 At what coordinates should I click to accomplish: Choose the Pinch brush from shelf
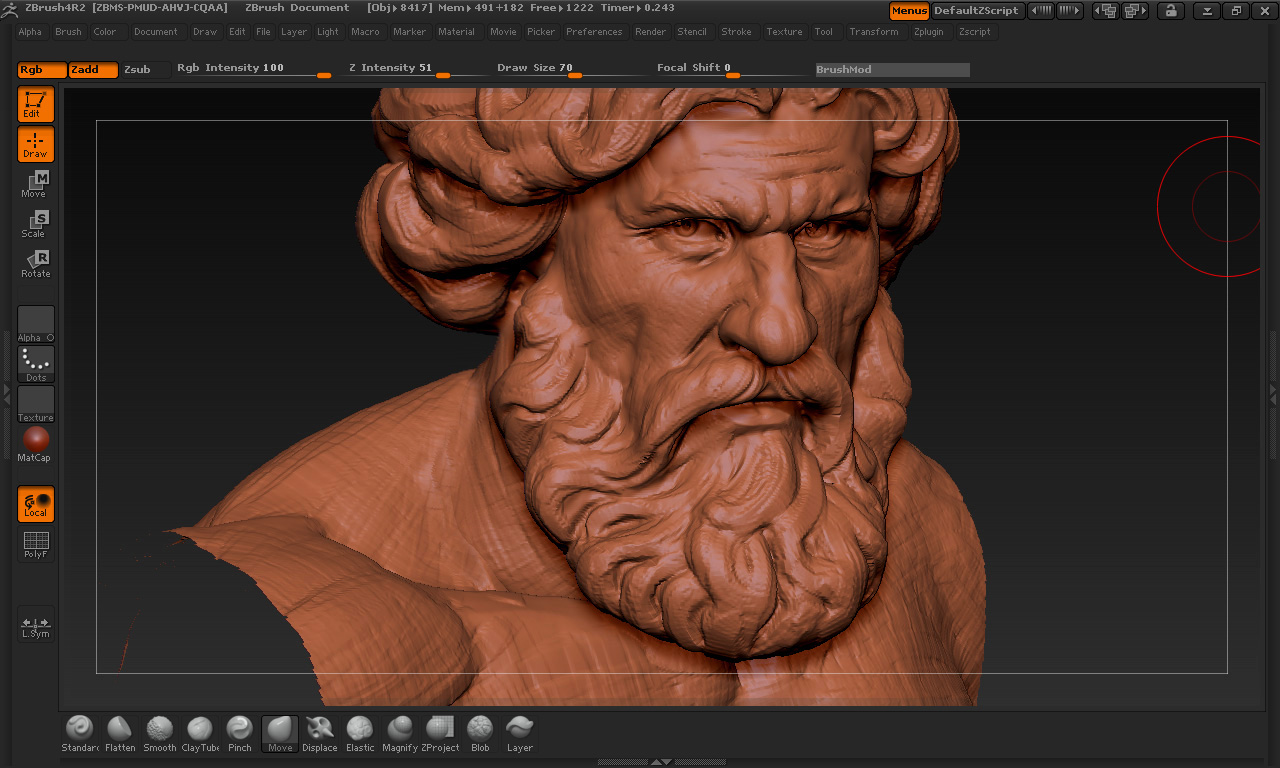pyautogui.click(x=240, y=733)
